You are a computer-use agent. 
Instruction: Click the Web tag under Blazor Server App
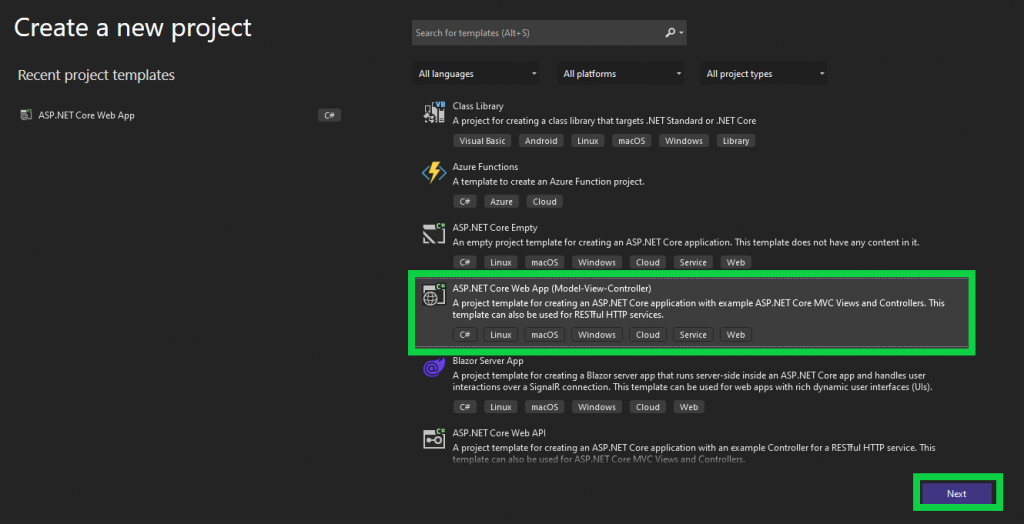point(689,407)
